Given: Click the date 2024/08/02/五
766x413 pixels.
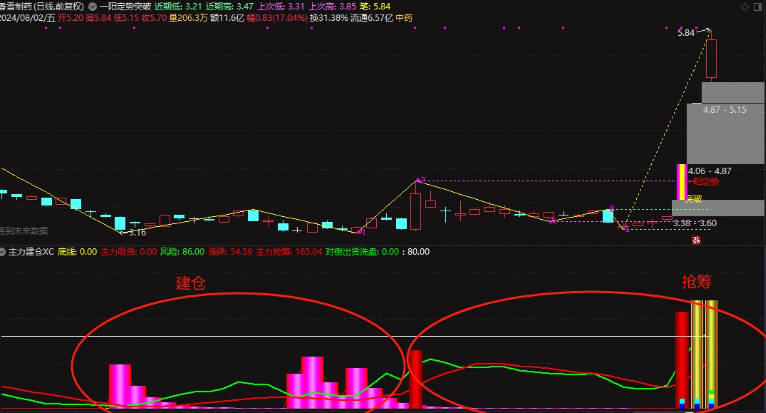Looking at the screenshot, I should [28, 18].
